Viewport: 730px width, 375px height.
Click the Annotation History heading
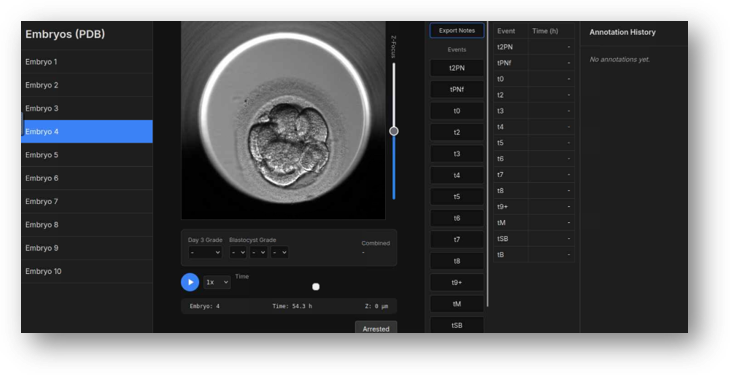pyautogui.click(x=622, y=32)
